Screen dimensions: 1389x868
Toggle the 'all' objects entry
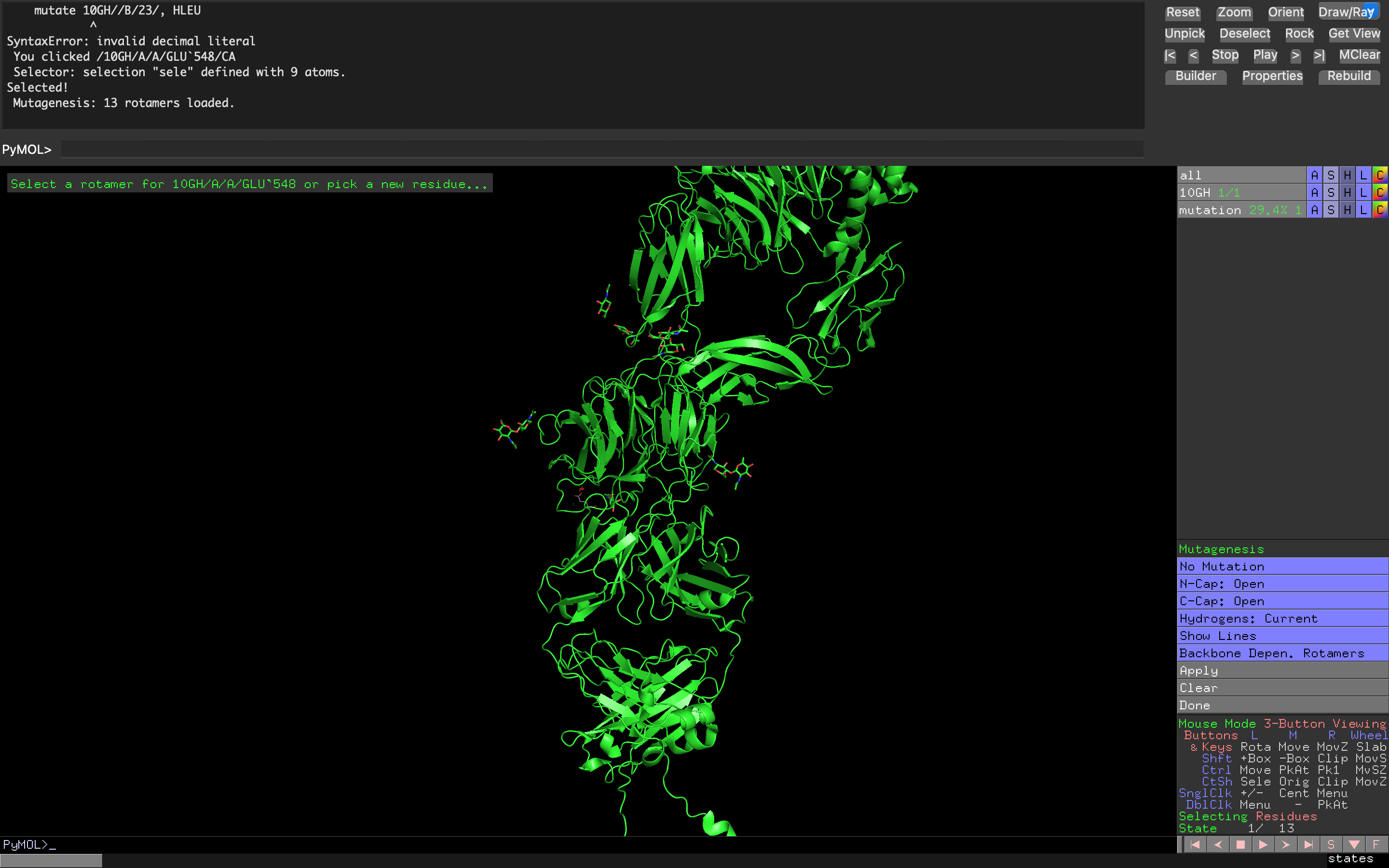point(1241,175)
